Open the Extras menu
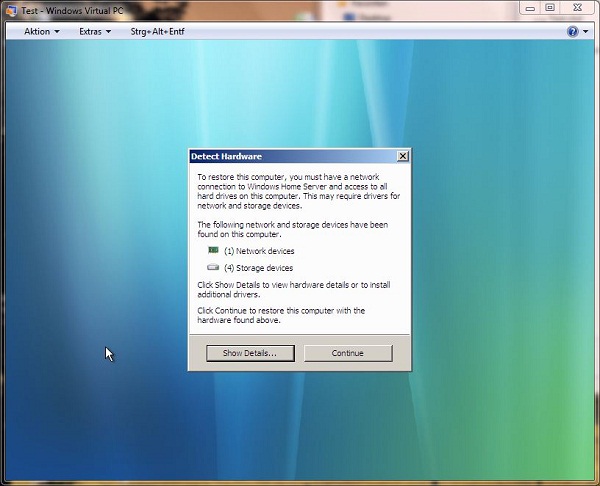Screen dimensions: 600x486 click(95, 31)
